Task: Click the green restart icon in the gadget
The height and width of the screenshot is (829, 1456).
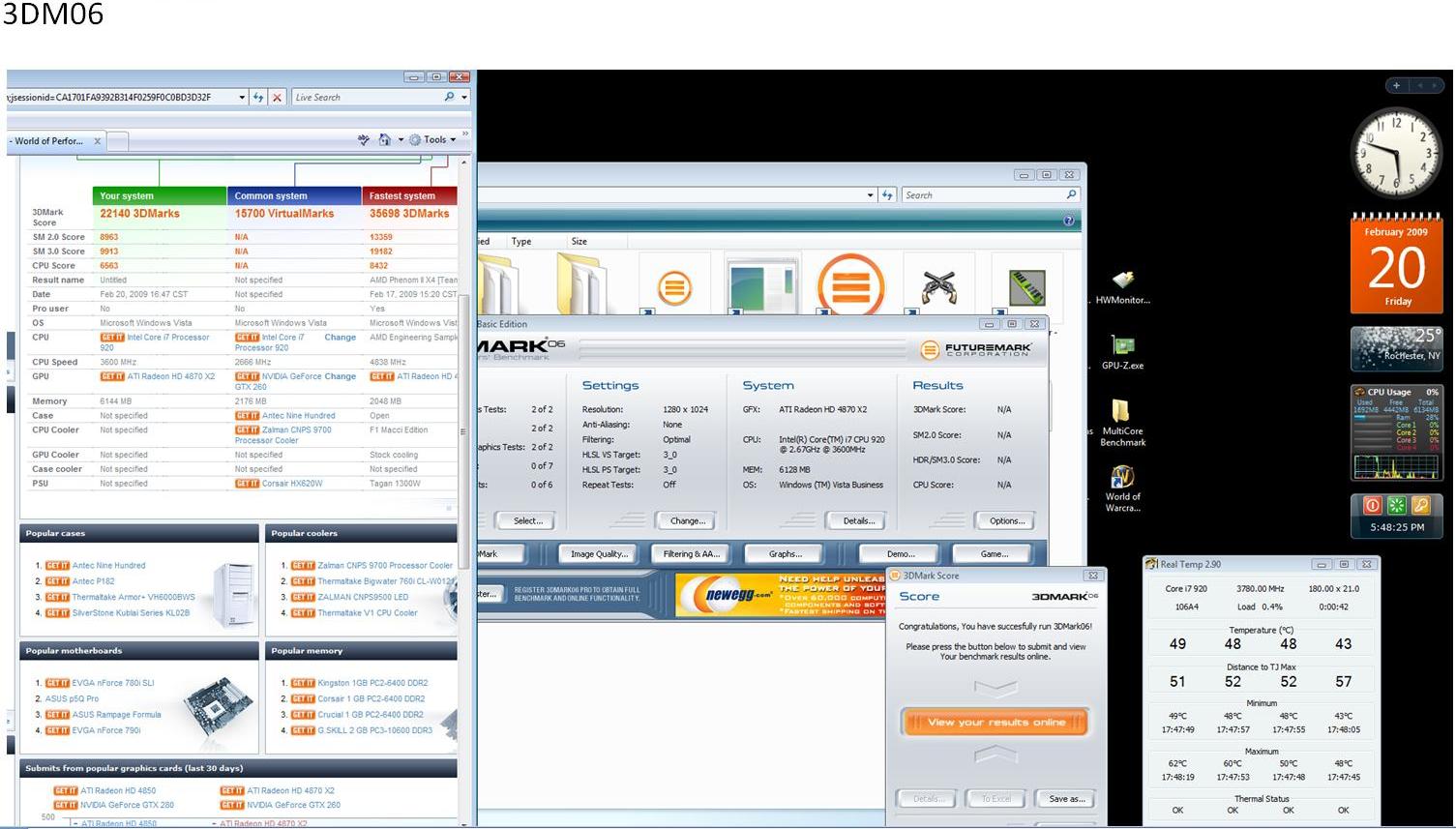Action: [x=1396, y=504]
